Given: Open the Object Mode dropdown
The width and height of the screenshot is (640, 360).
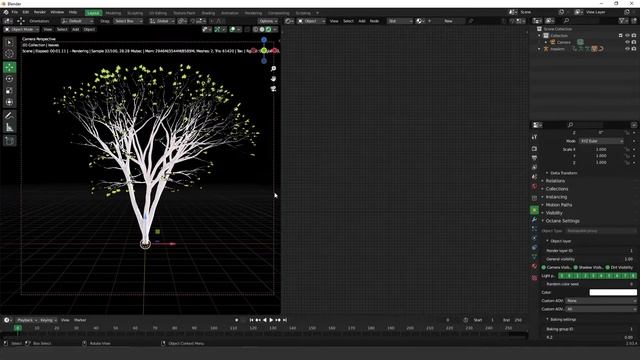Looking at the screenshot, I should pyautogui.click(x=21, y=29).
